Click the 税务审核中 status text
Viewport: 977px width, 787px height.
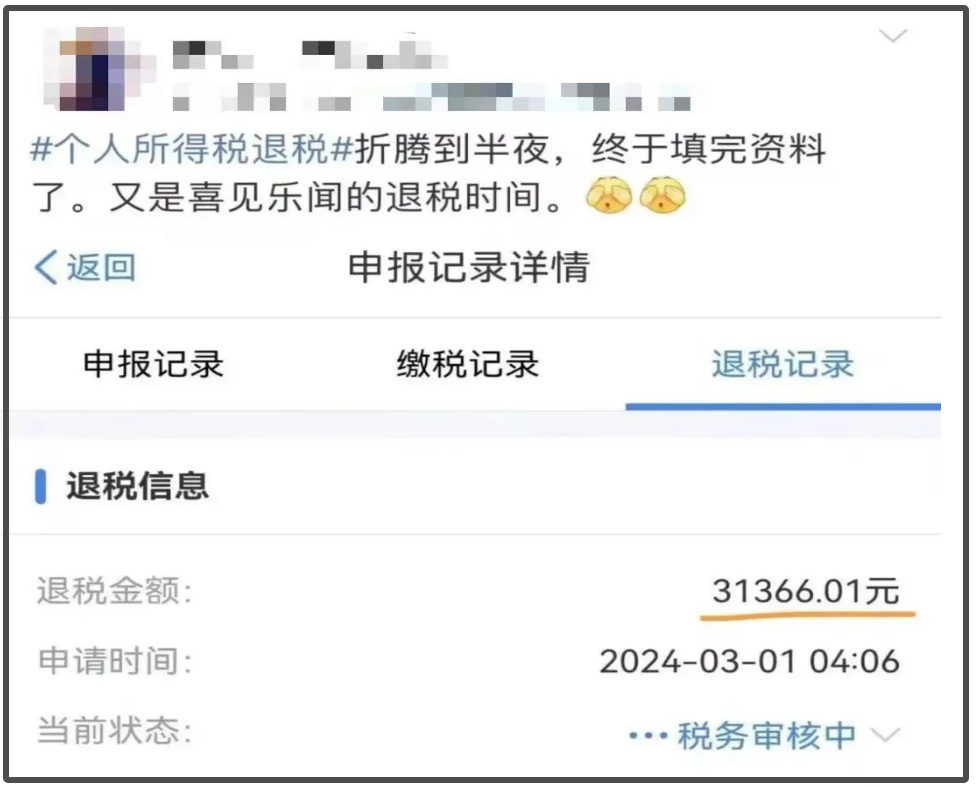[767, 735]
